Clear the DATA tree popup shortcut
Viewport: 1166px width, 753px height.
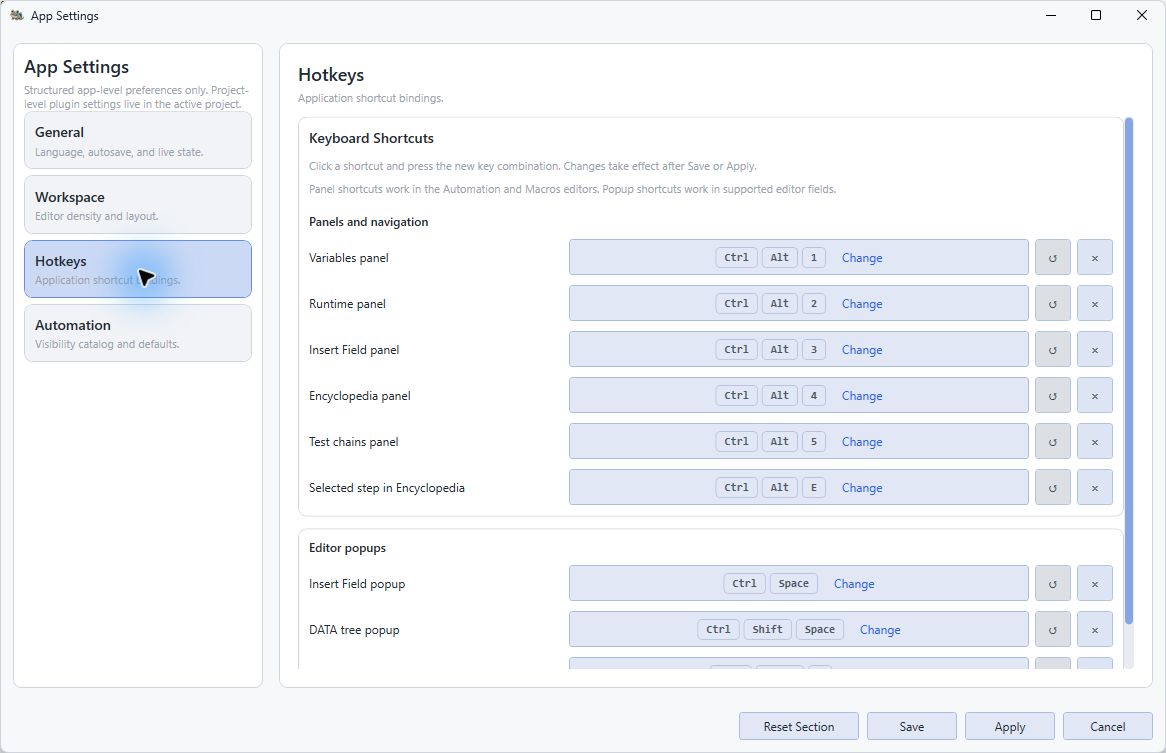1095,630
